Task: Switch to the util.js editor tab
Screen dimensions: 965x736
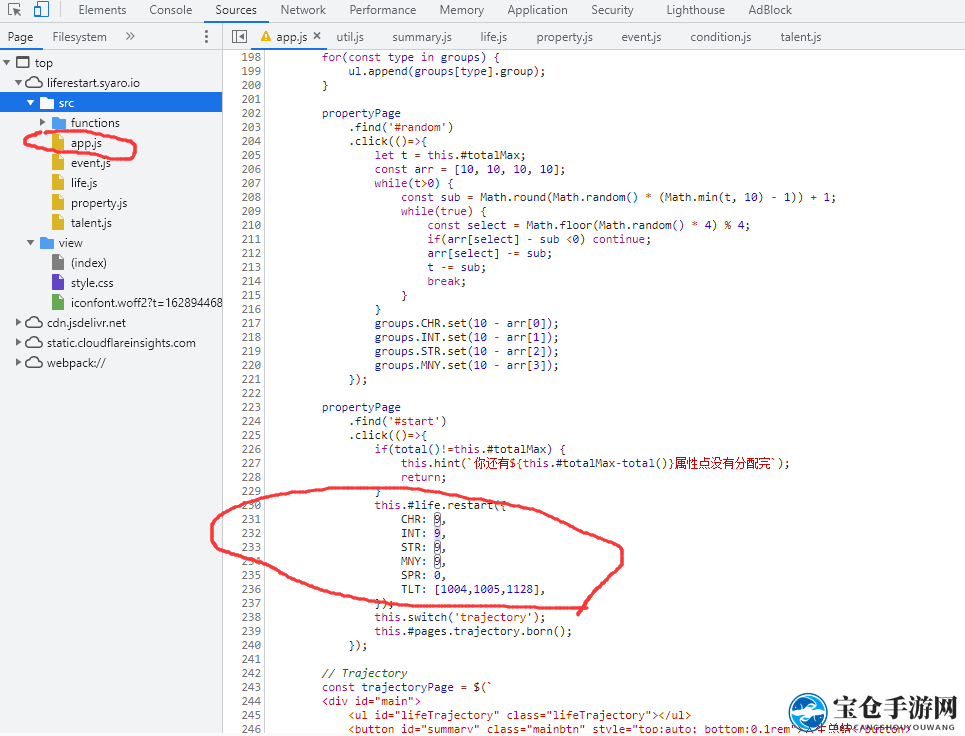Action: [350, 37]
